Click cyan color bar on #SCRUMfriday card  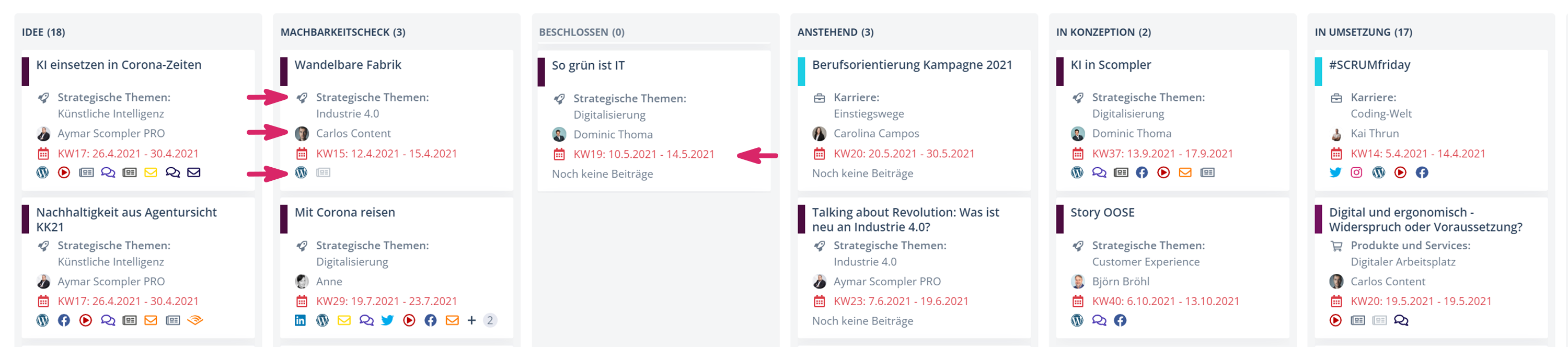(1318, 71)
